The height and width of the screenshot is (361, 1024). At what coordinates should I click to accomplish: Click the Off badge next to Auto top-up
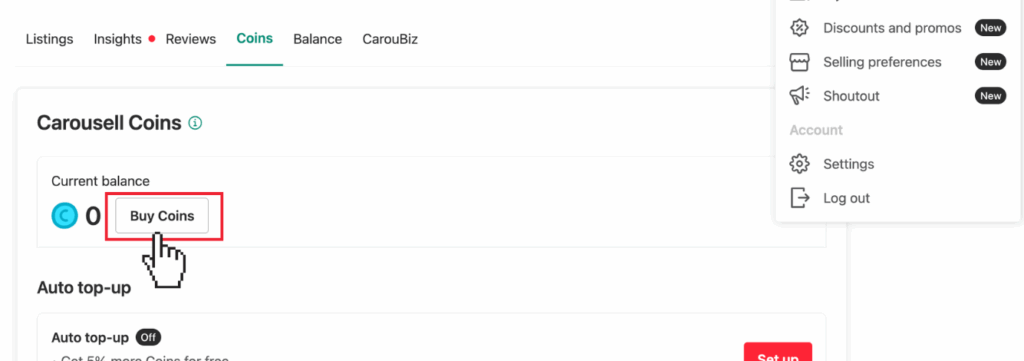(148, 338)
